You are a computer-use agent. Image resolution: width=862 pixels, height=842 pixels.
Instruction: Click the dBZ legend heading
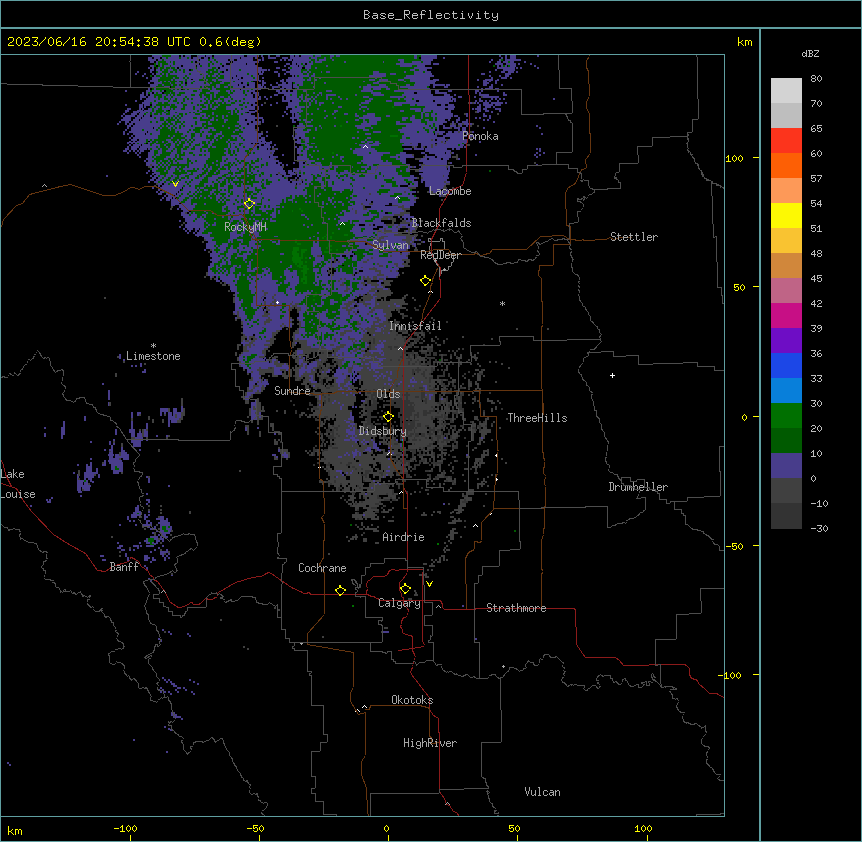810,54
